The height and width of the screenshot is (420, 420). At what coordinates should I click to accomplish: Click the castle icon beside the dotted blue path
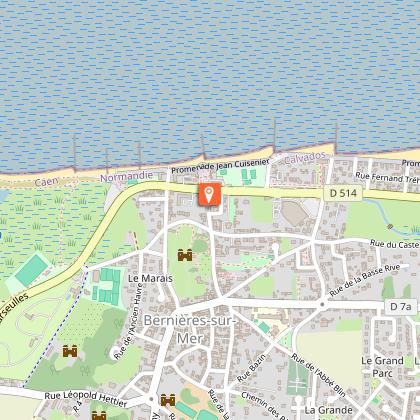(x=70, y=351)
